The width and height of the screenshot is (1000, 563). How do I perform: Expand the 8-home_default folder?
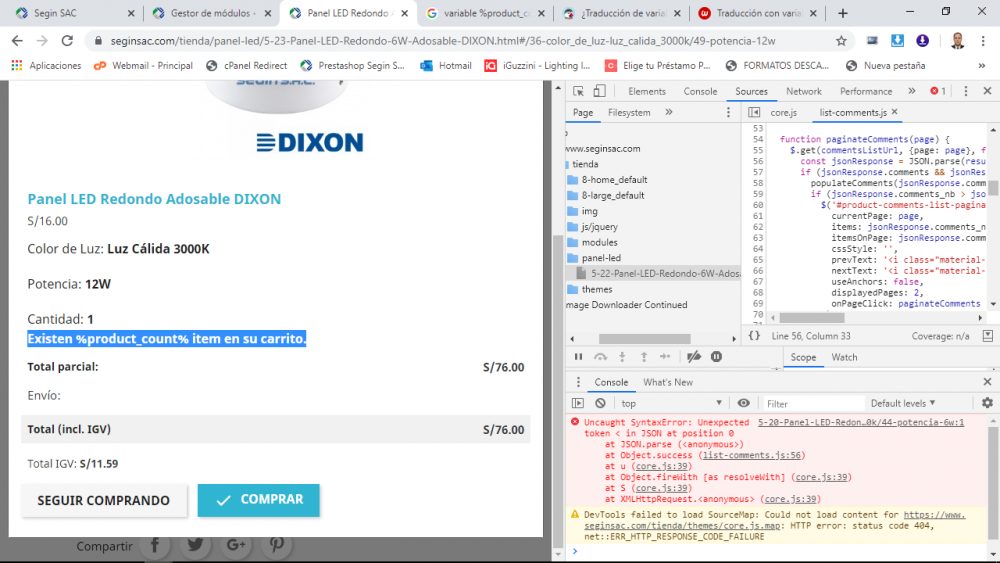pos(607,180)
